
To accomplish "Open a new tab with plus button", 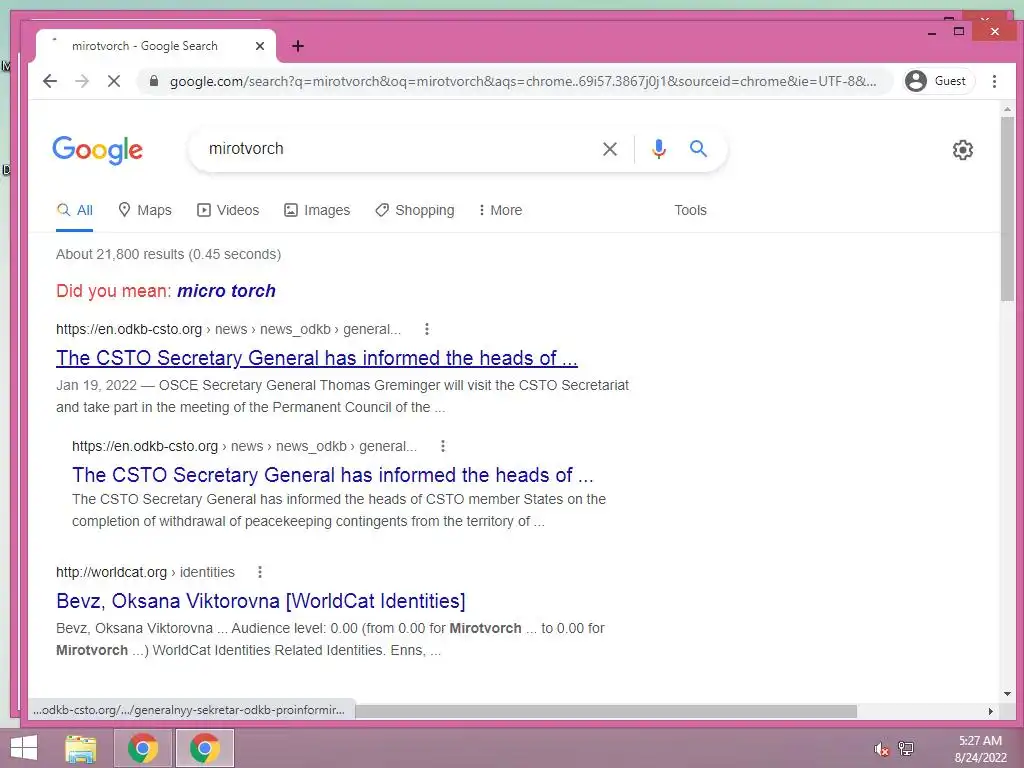I will 298,46.
